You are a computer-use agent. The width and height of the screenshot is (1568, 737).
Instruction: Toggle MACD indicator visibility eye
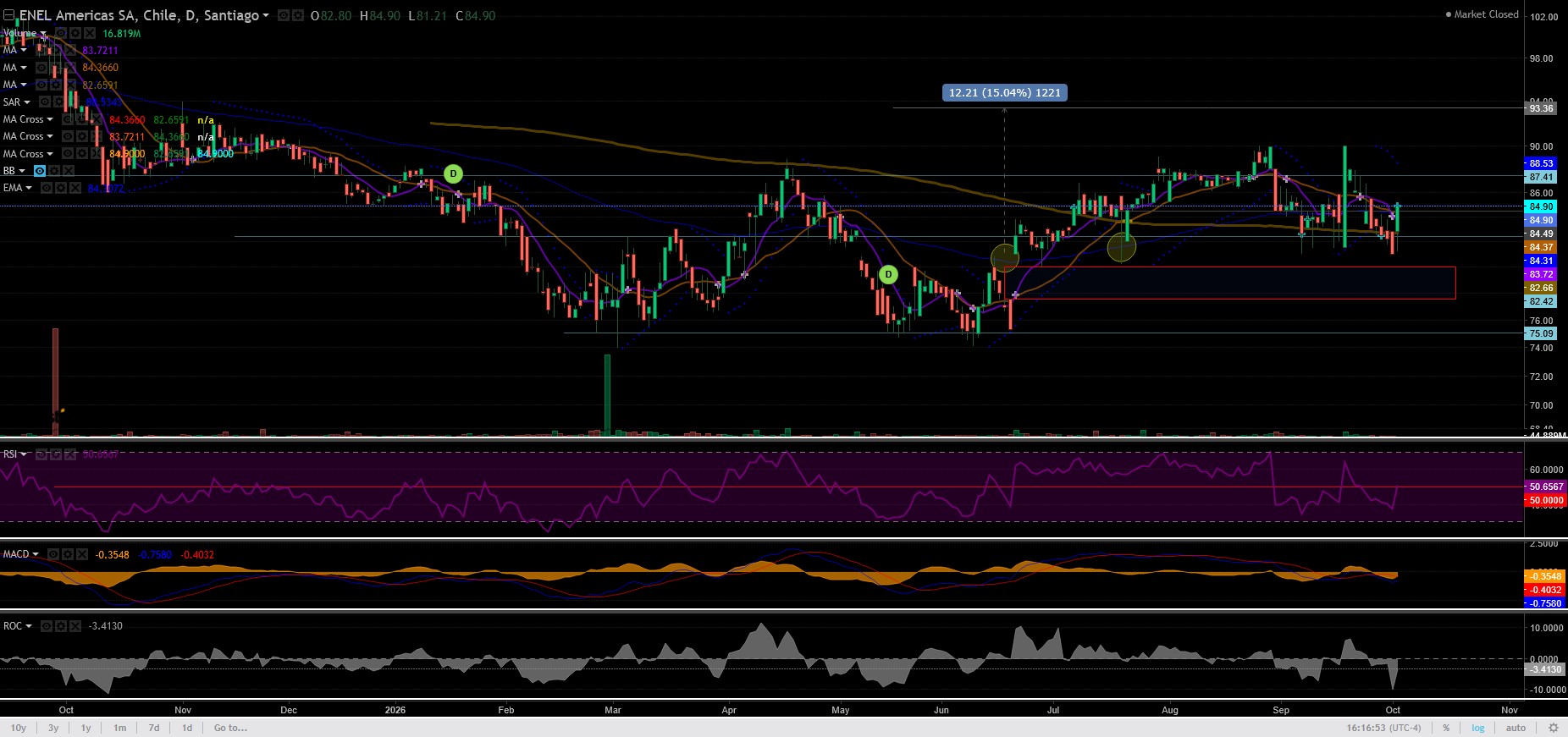click(53, 554)
